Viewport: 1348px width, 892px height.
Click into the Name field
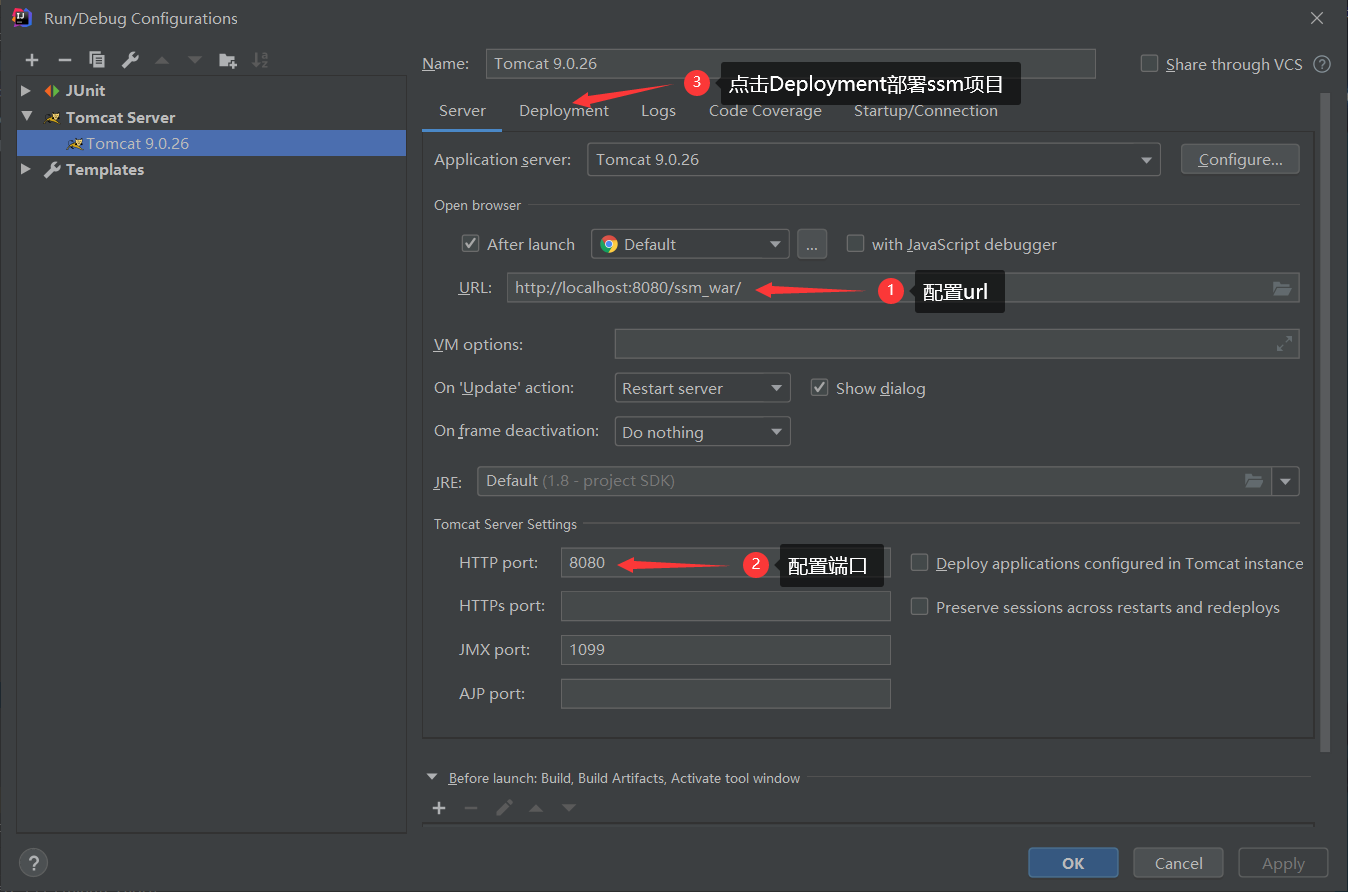click(x=790, y=63)
